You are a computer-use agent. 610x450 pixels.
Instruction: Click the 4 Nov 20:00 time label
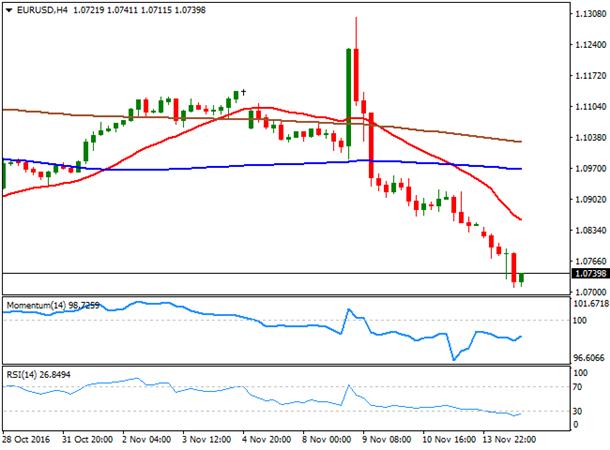point(266,439)
